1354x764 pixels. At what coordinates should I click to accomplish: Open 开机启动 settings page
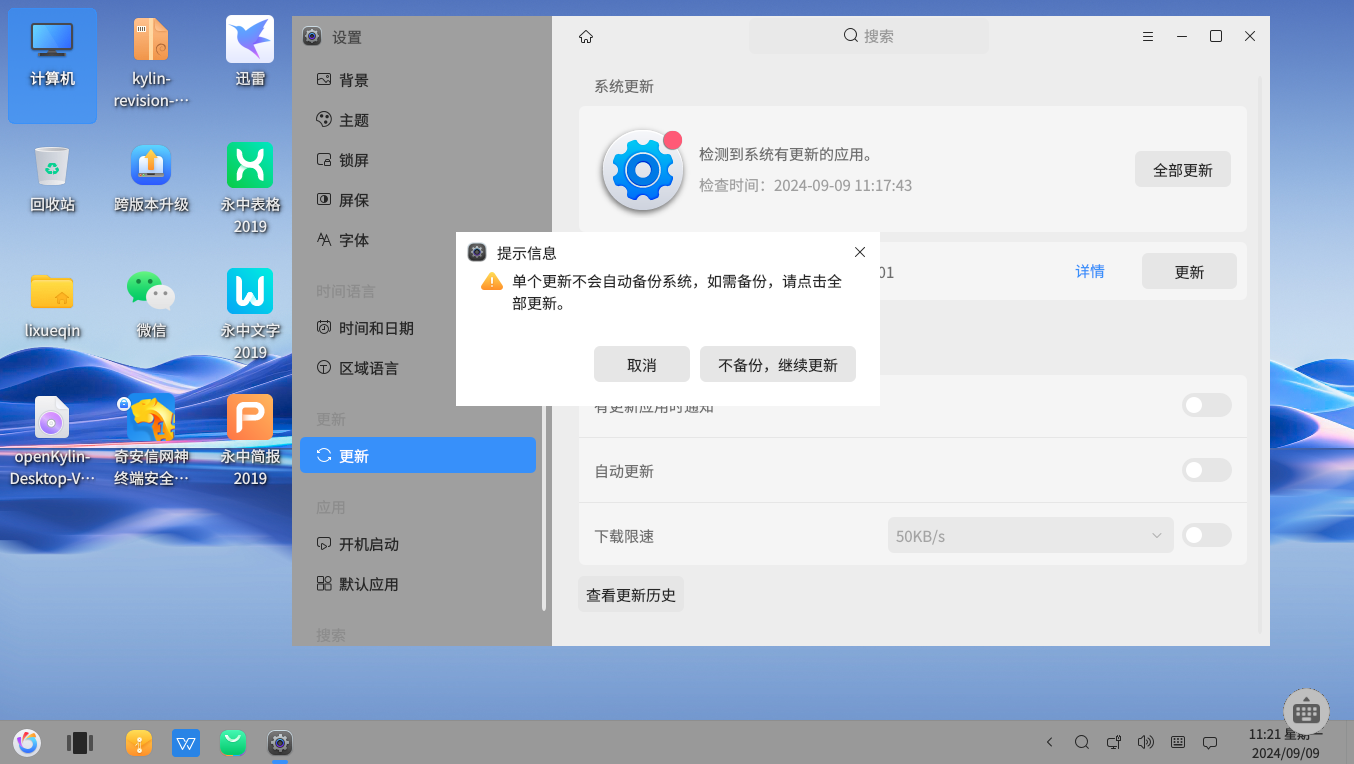[x=418, y=544]
